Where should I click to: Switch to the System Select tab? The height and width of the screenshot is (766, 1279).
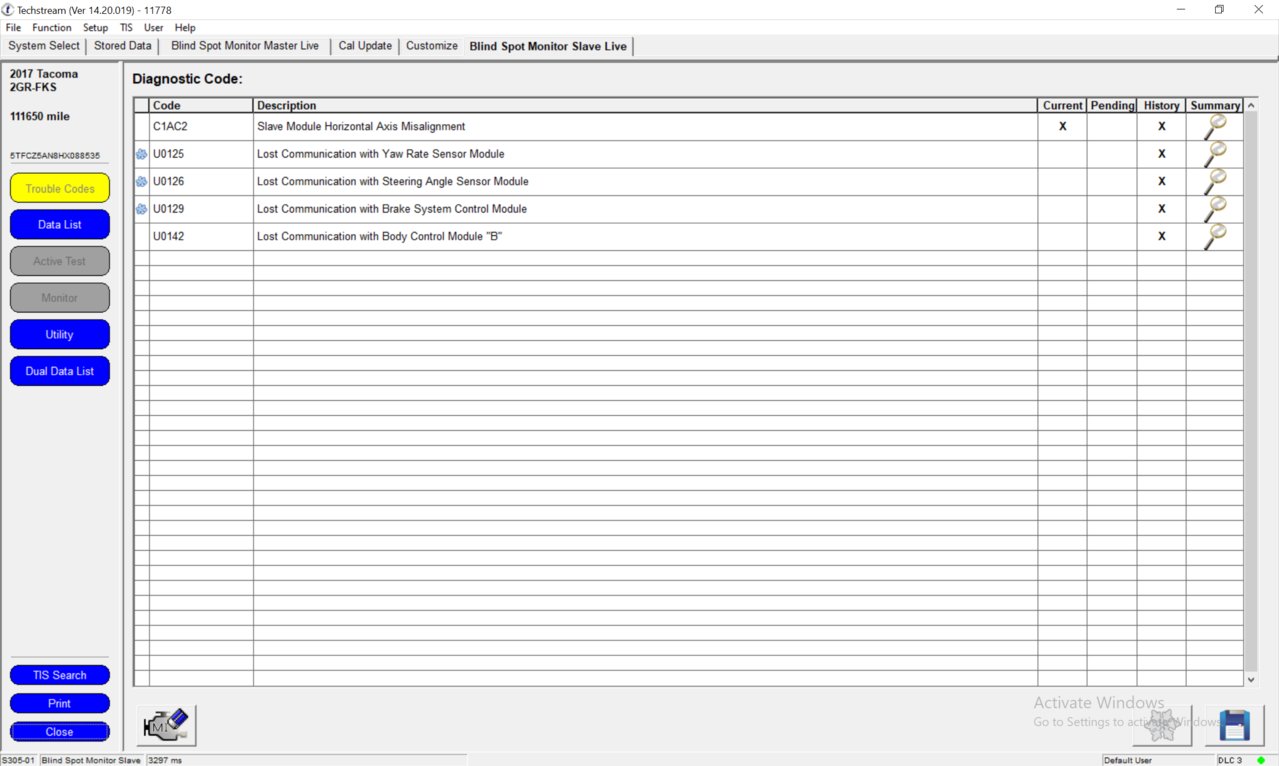click(44, 46)
